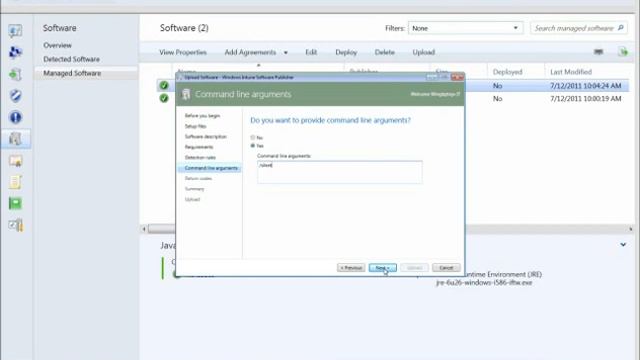Click the search magnifier icon
640x360 pixels.
pos(621,28)
